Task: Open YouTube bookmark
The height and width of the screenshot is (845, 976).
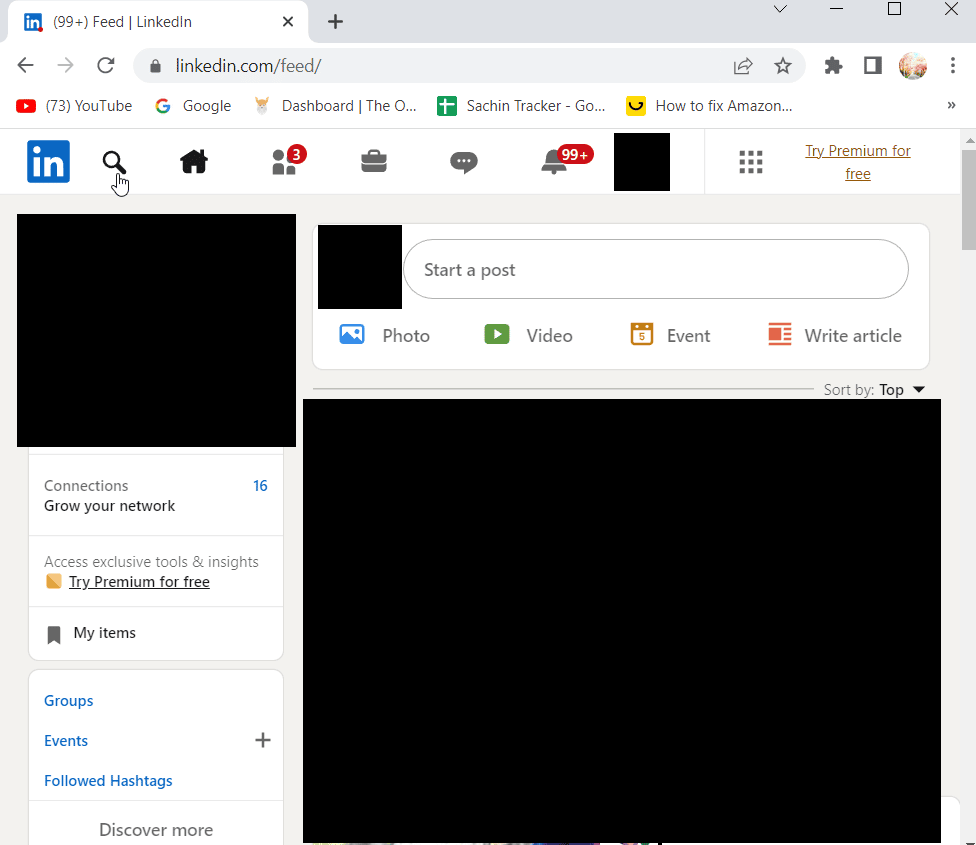Action: pyautogui.click(x=74, y=106)
